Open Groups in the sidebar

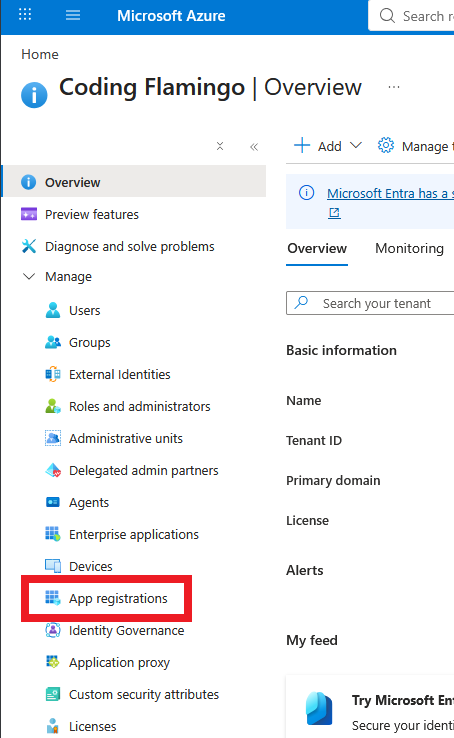[x=90, y=343]
